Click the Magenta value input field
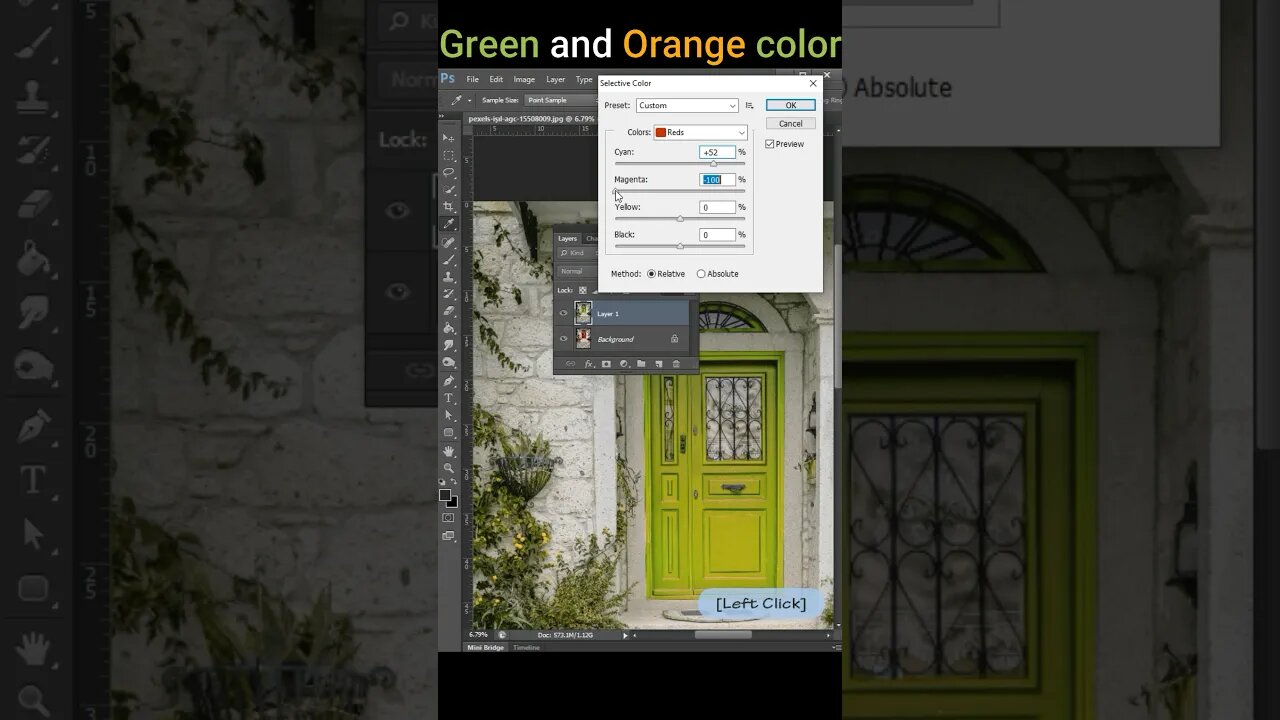Image resolution: width=1280 pixels, height=720 pixels. 717,180
